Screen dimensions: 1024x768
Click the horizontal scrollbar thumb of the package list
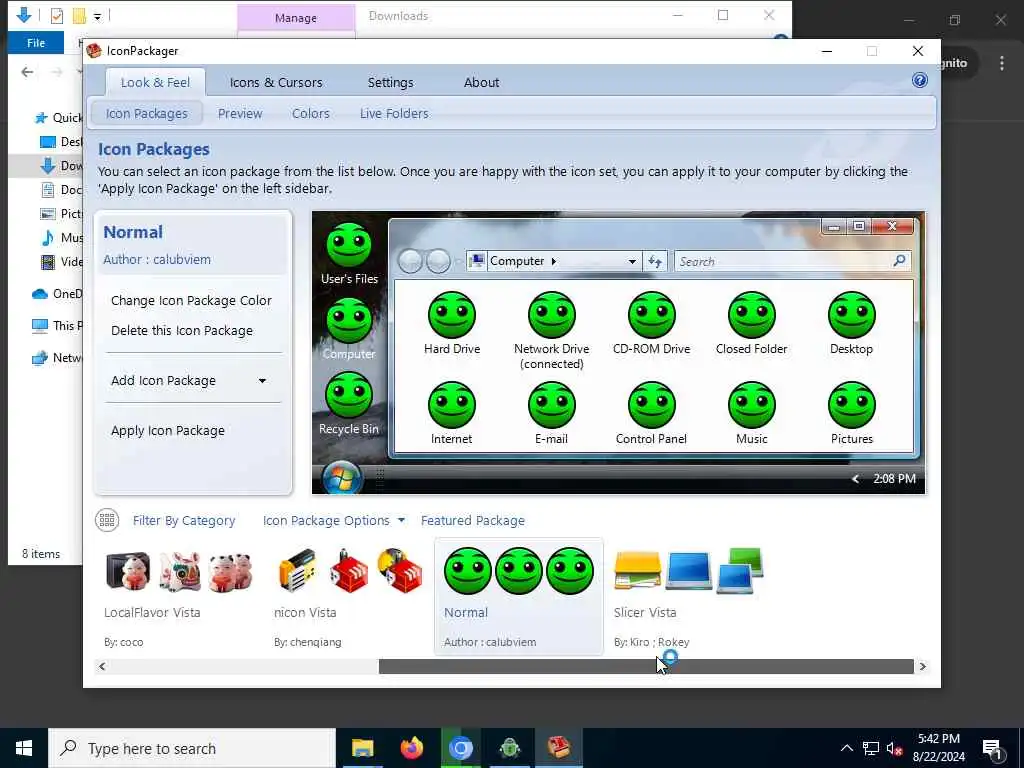tap(646, 666)
